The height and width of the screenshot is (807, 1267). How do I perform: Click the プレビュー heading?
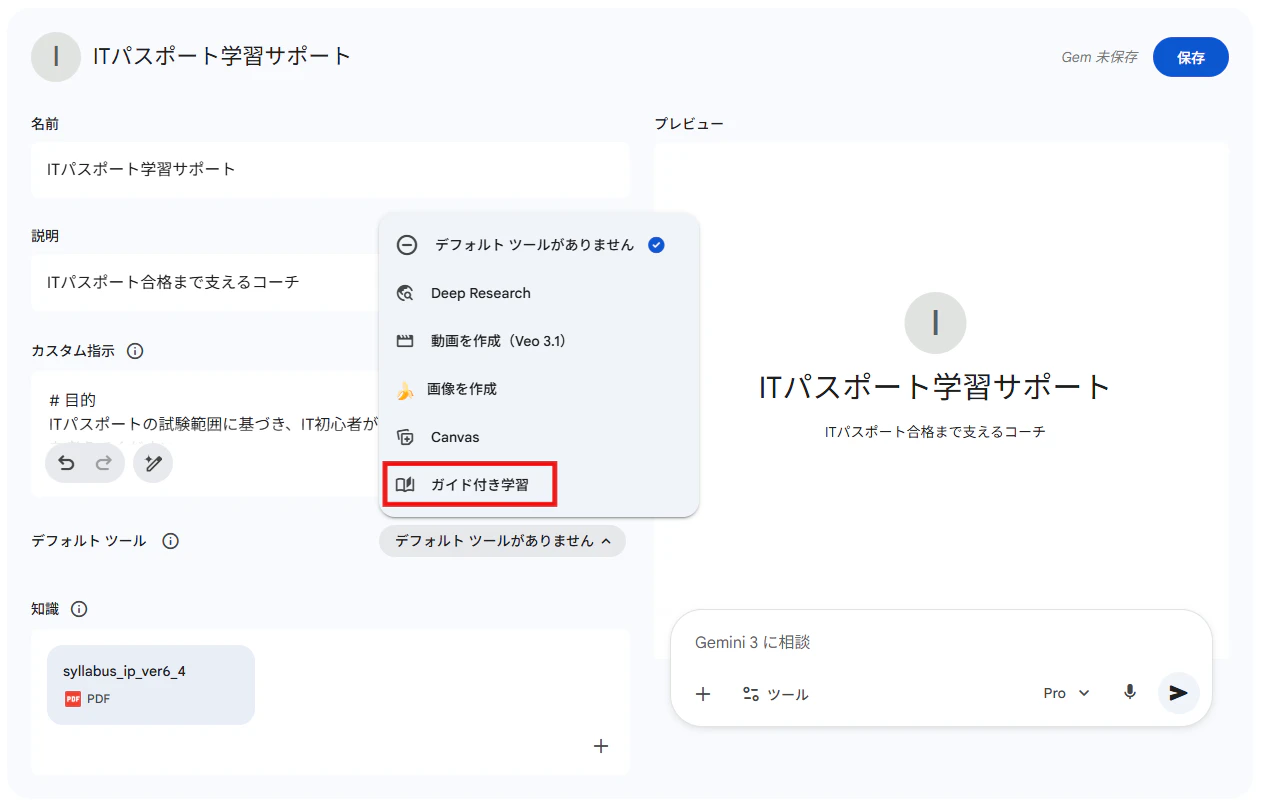point(689,124)
